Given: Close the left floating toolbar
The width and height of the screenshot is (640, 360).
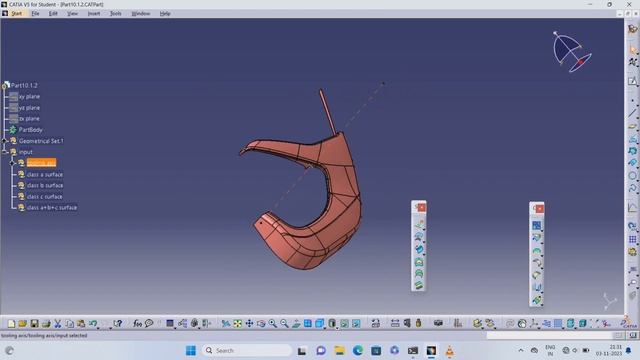Looking at the screenshot, I should pyautogui.click(x=421, y=208).
